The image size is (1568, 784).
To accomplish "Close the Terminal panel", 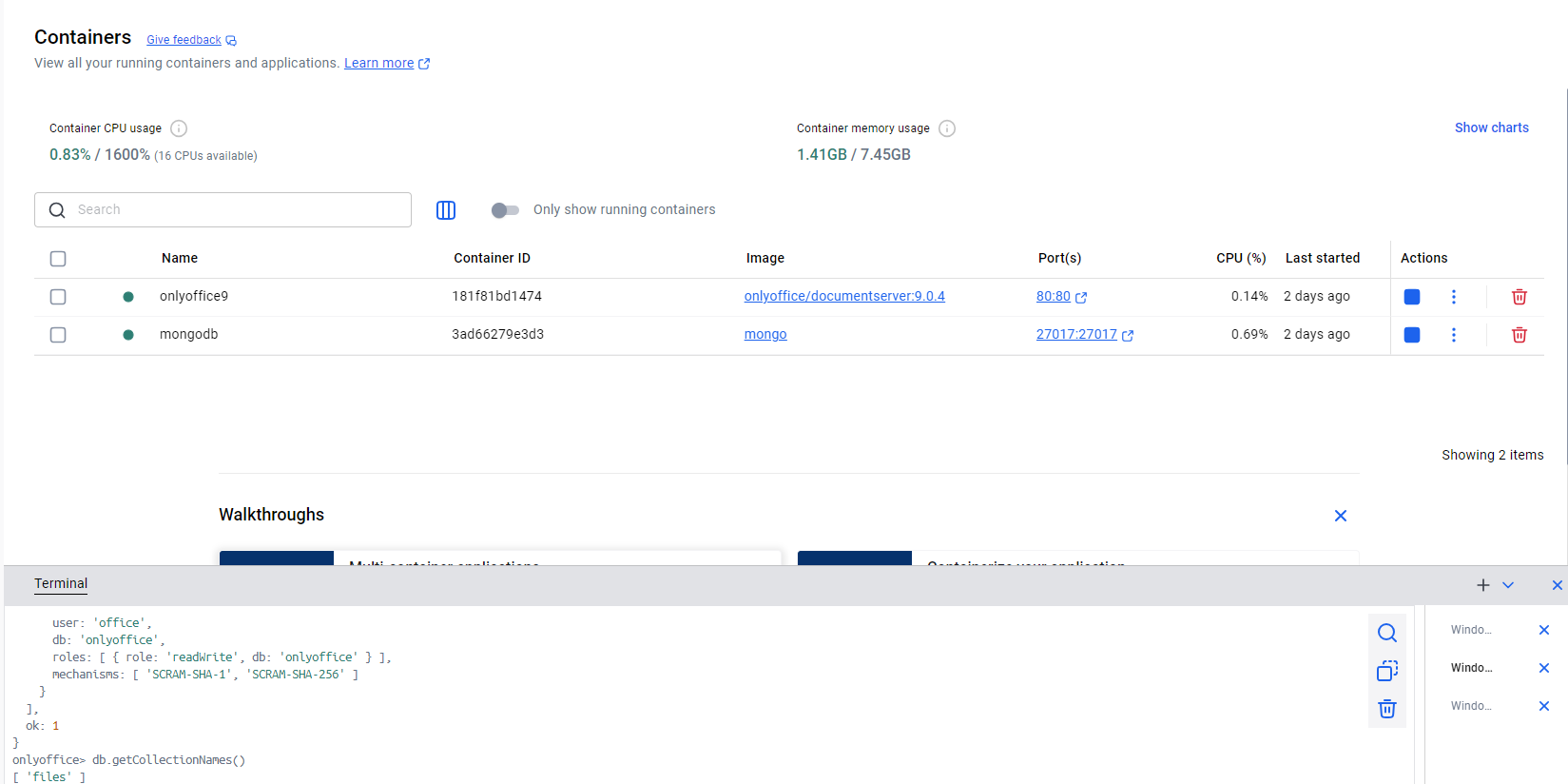I will (1558, 585).
